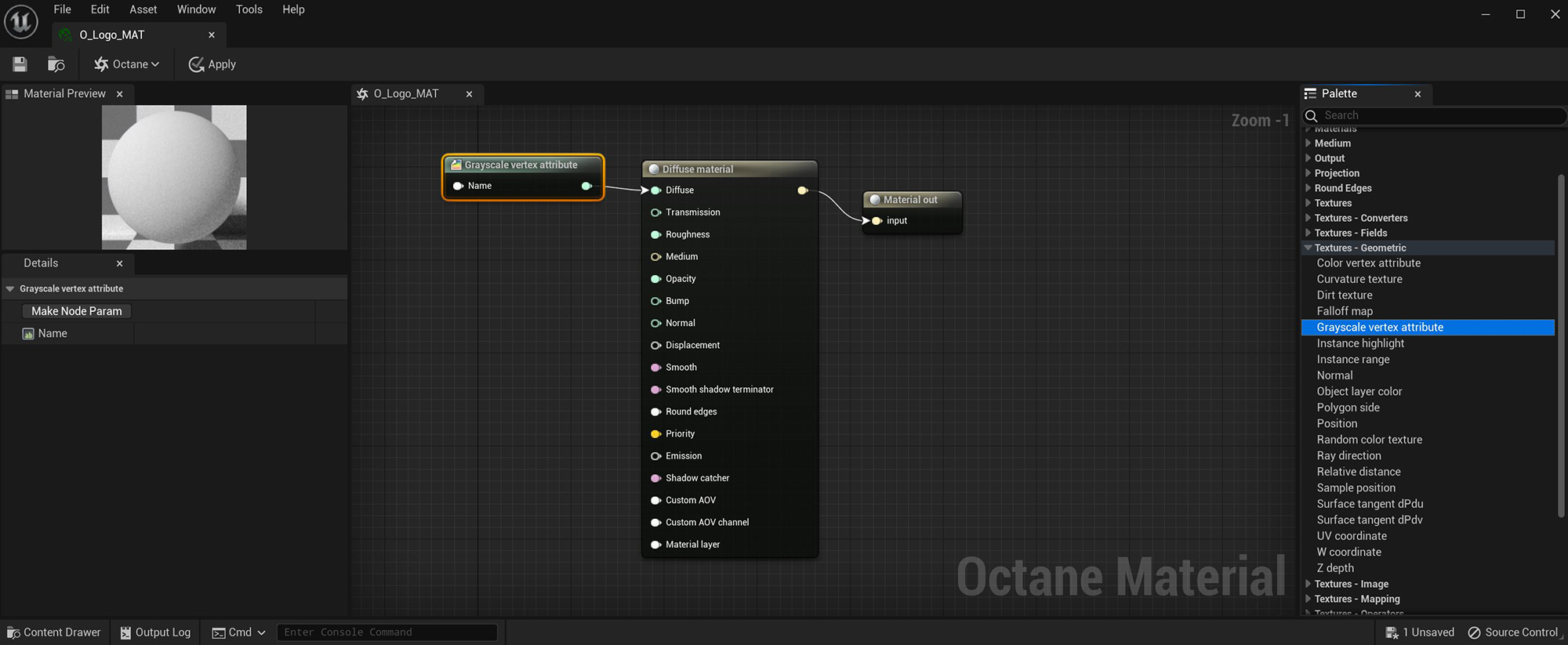This screenshot has height=645, width=1568.
Task: Click the Normal input pin on Diffuse material
Action: point(656,323)
